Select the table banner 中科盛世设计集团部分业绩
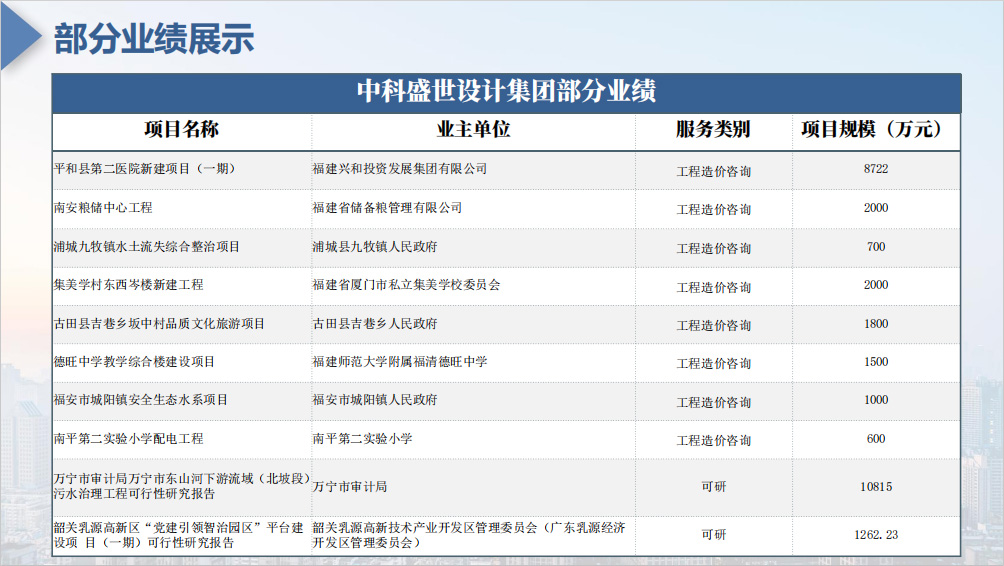 click(x=506, y=91)
